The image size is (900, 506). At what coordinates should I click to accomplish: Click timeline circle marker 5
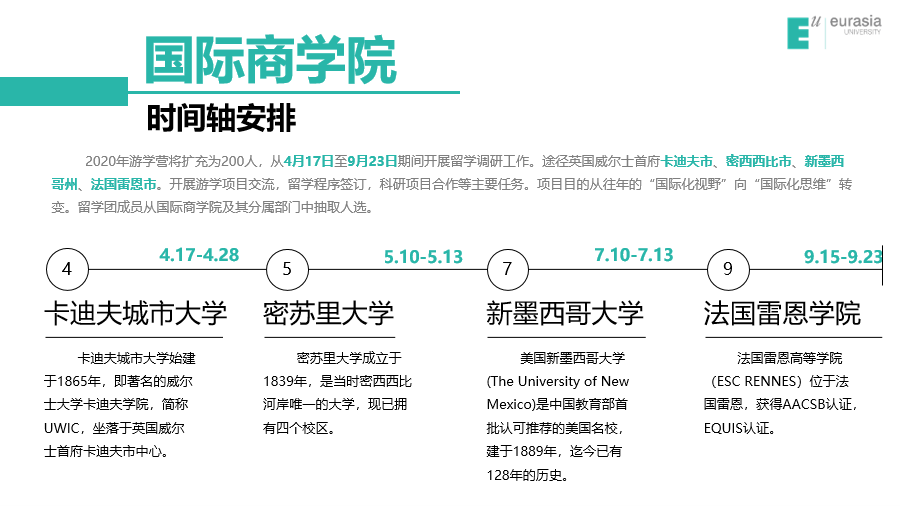pos(288,269)
